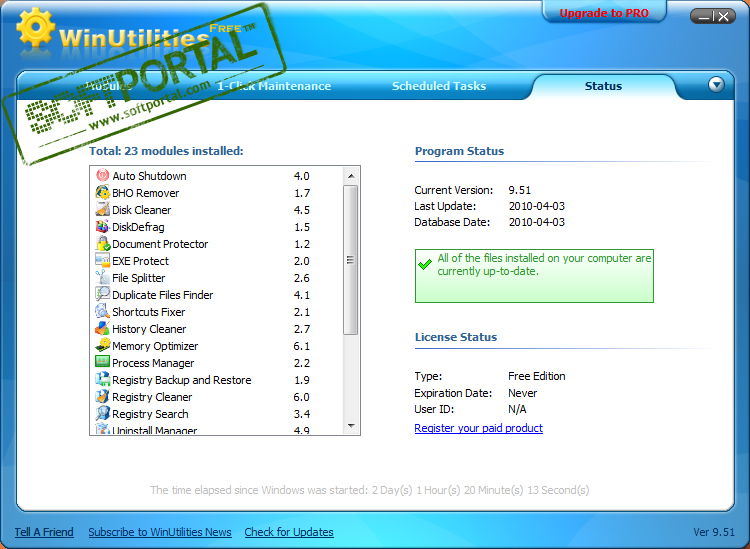750x549 pixels.
Task: Click the Check for Updates link
Action: (x=289, y=532)
